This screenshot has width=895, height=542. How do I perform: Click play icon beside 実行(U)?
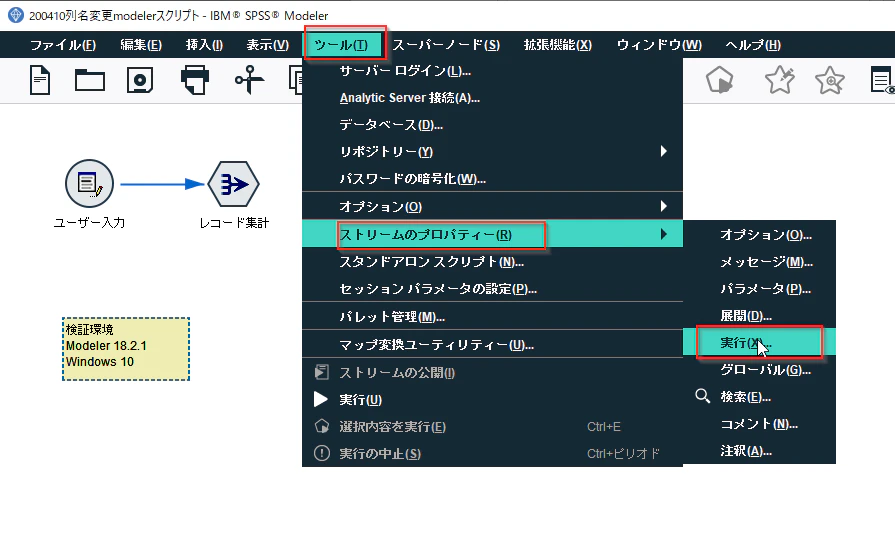[321, 399]
